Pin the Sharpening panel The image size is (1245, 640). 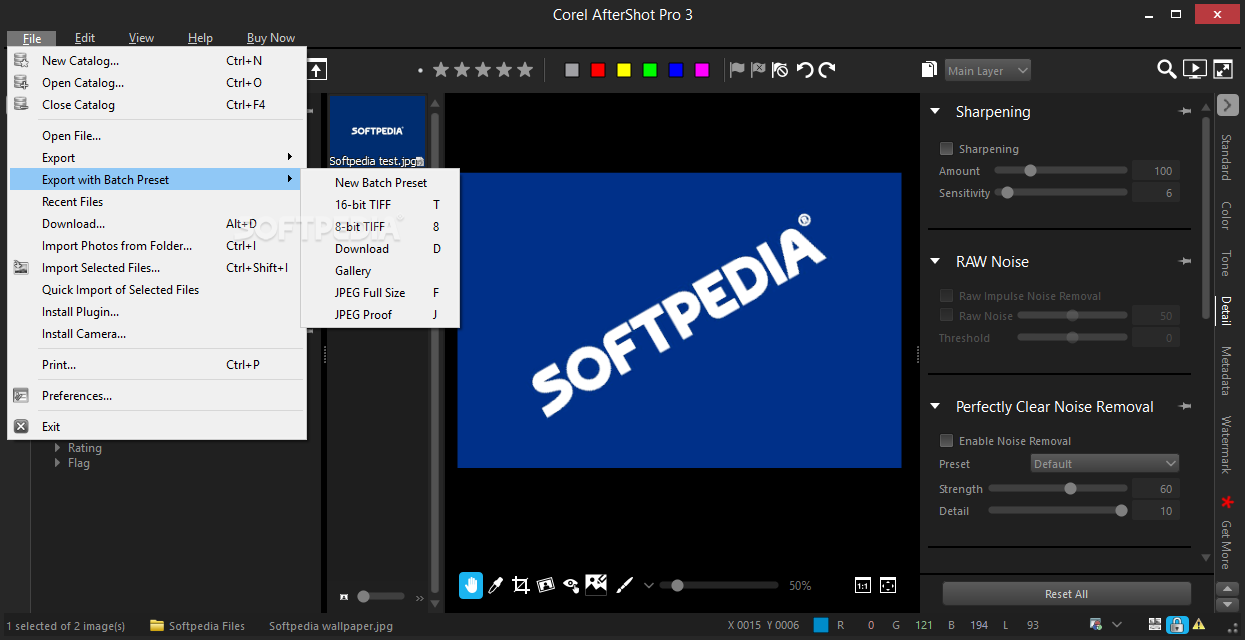pyautogui.click(x=1185, y=111)
